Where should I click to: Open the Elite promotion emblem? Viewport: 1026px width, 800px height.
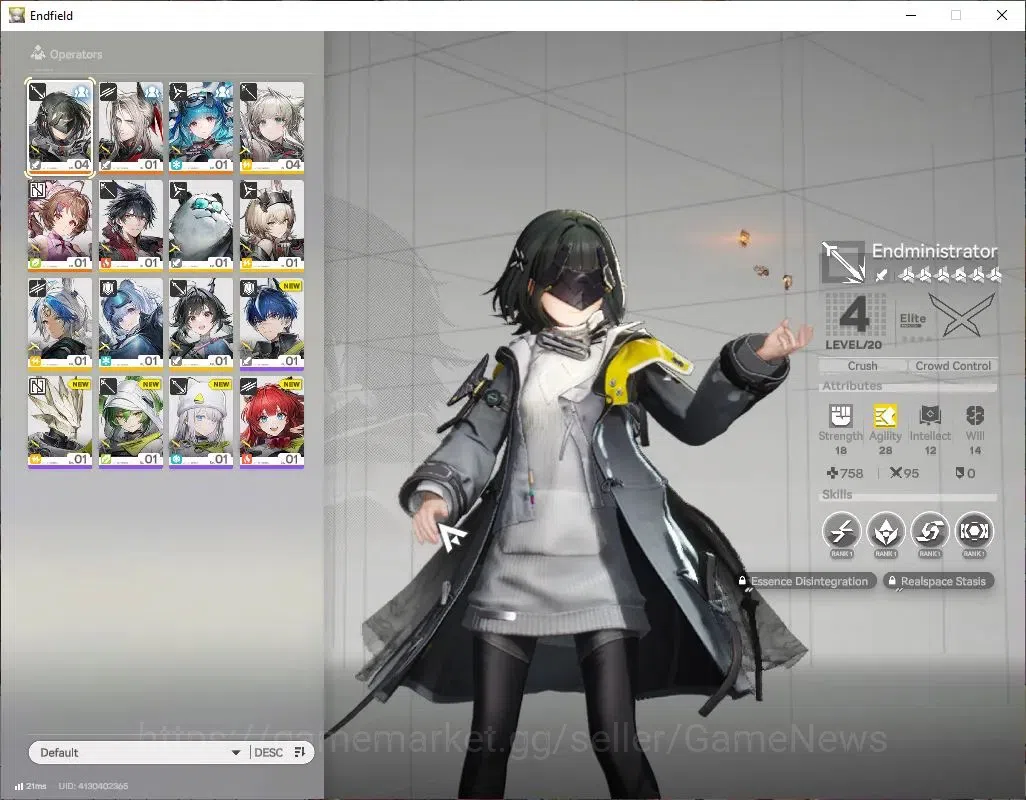[x=961, y=316]
